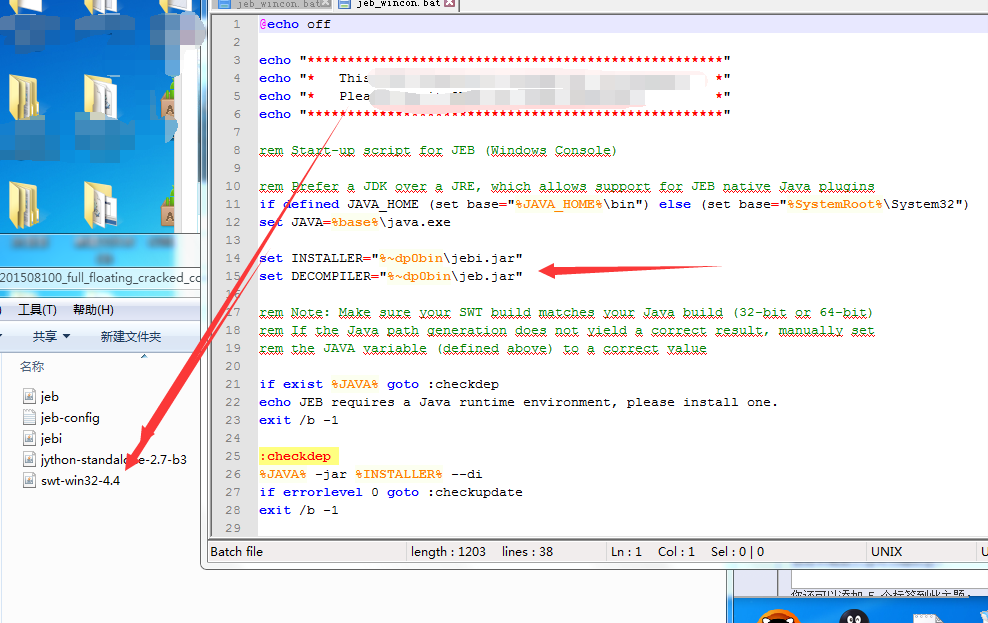988x623 pixels.
Task: Click the 新建文件夹 button
Action: tap(130, 336)
